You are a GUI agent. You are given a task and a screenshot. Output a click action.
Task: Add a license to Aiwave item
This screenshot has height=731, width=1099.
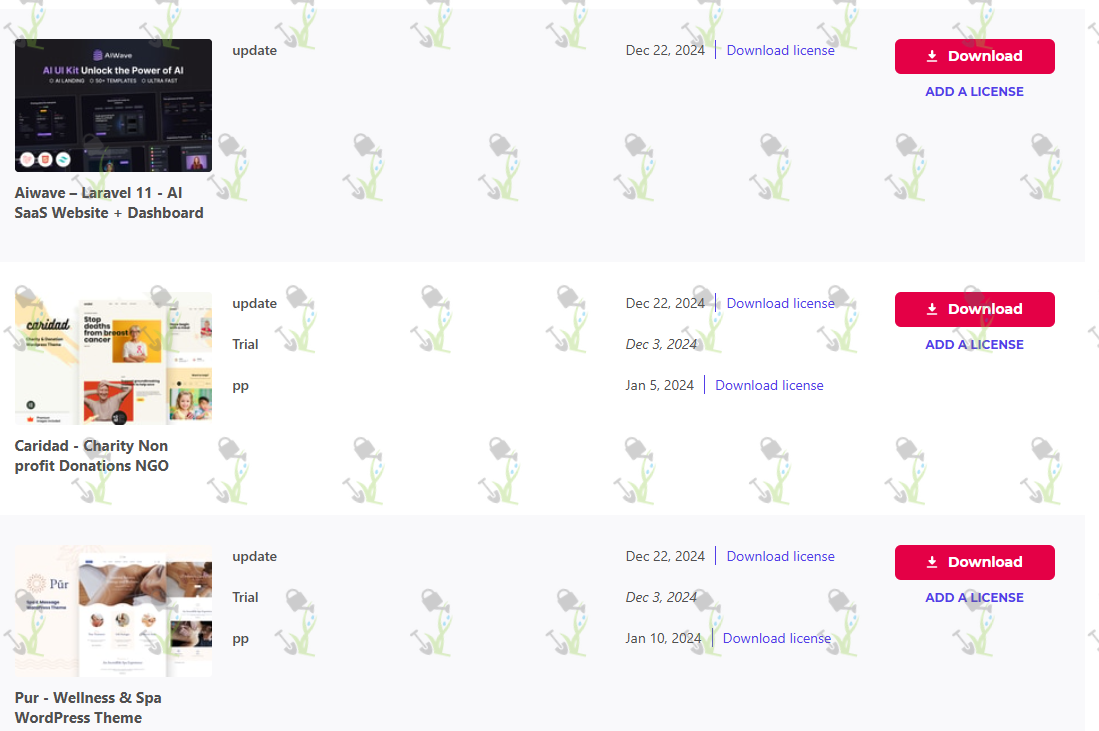974,92
